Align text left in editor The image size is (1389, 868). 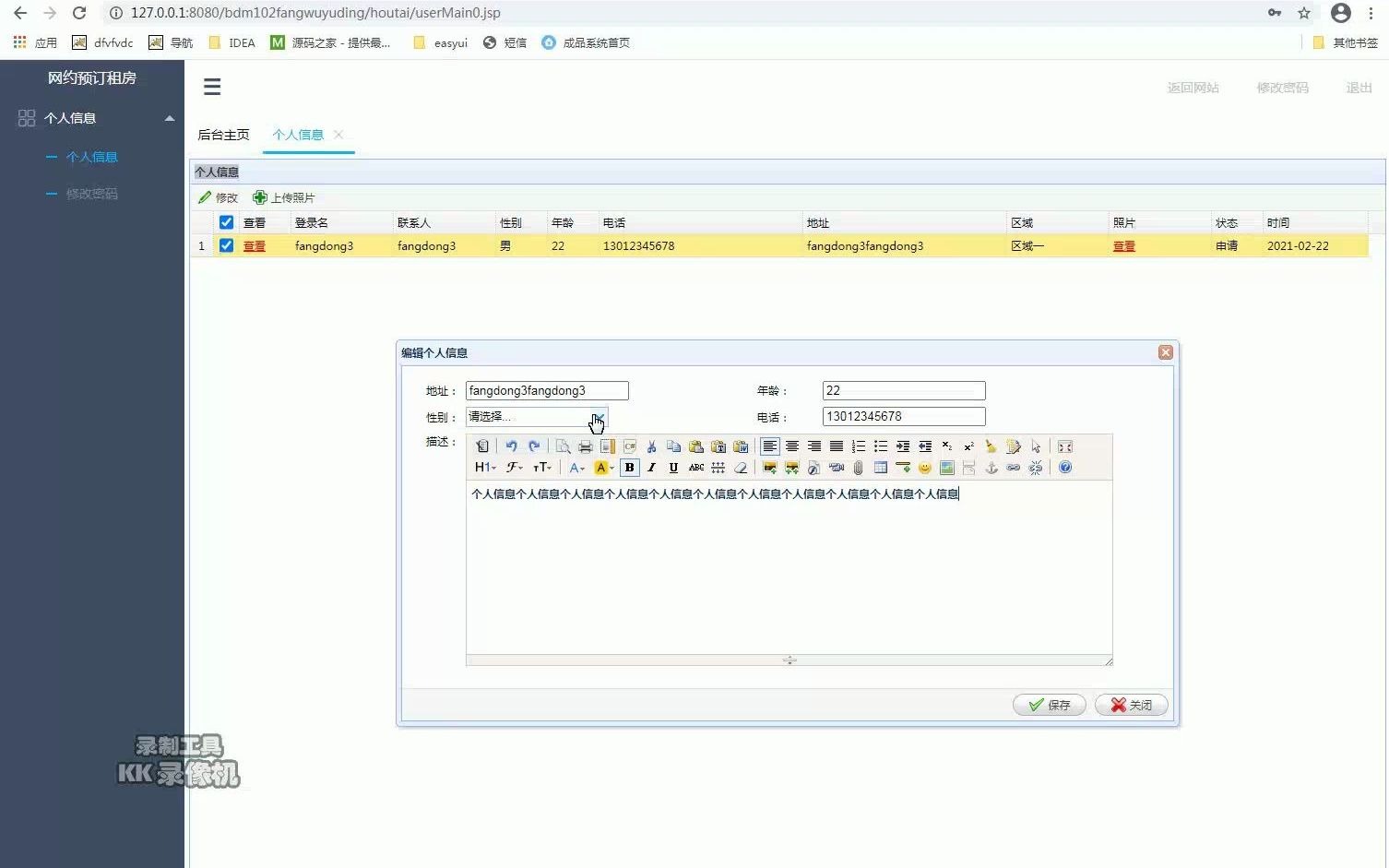point(770,446)
